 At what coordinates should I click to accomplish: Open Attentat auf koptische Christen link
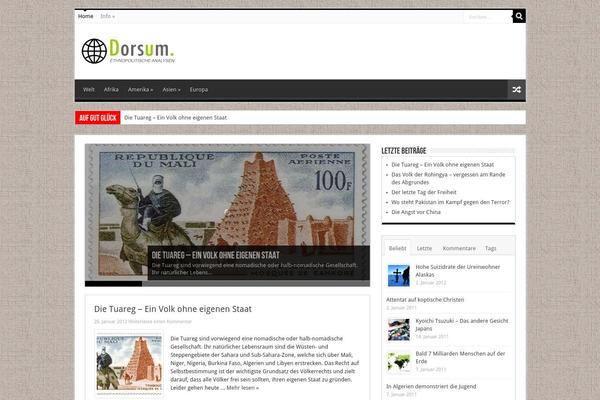tap(425, 300)
